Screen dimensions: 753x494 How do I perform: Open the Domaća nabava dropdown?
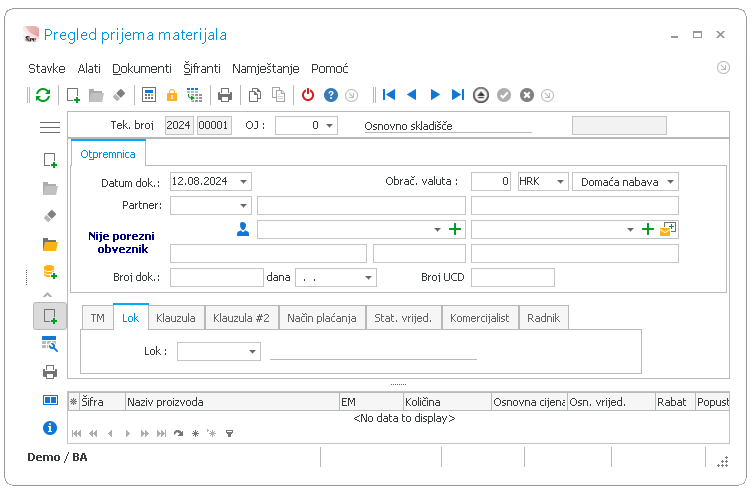pos(670,182)
